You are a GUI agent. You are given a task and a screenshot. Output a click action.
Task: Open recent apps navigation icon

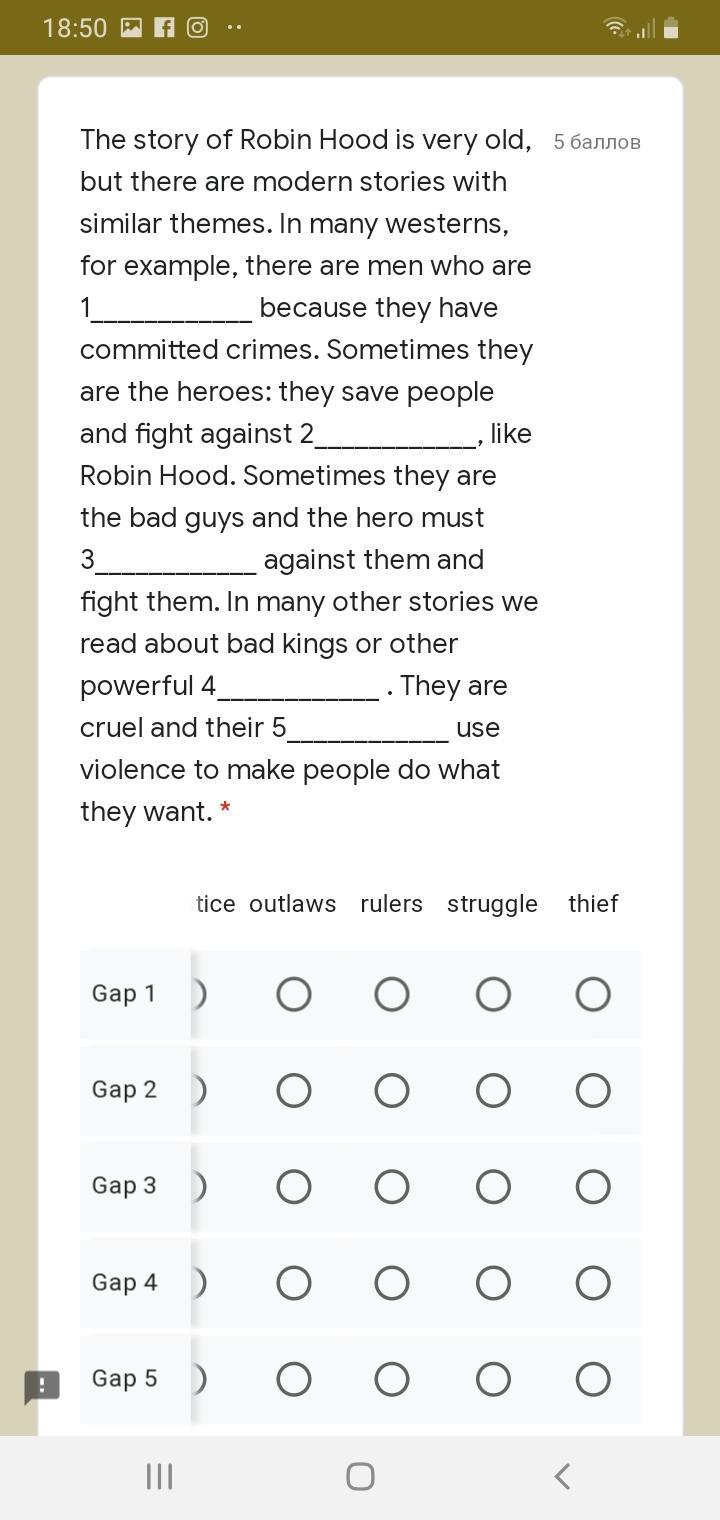pyautogui.click(x=159, y=1476)
